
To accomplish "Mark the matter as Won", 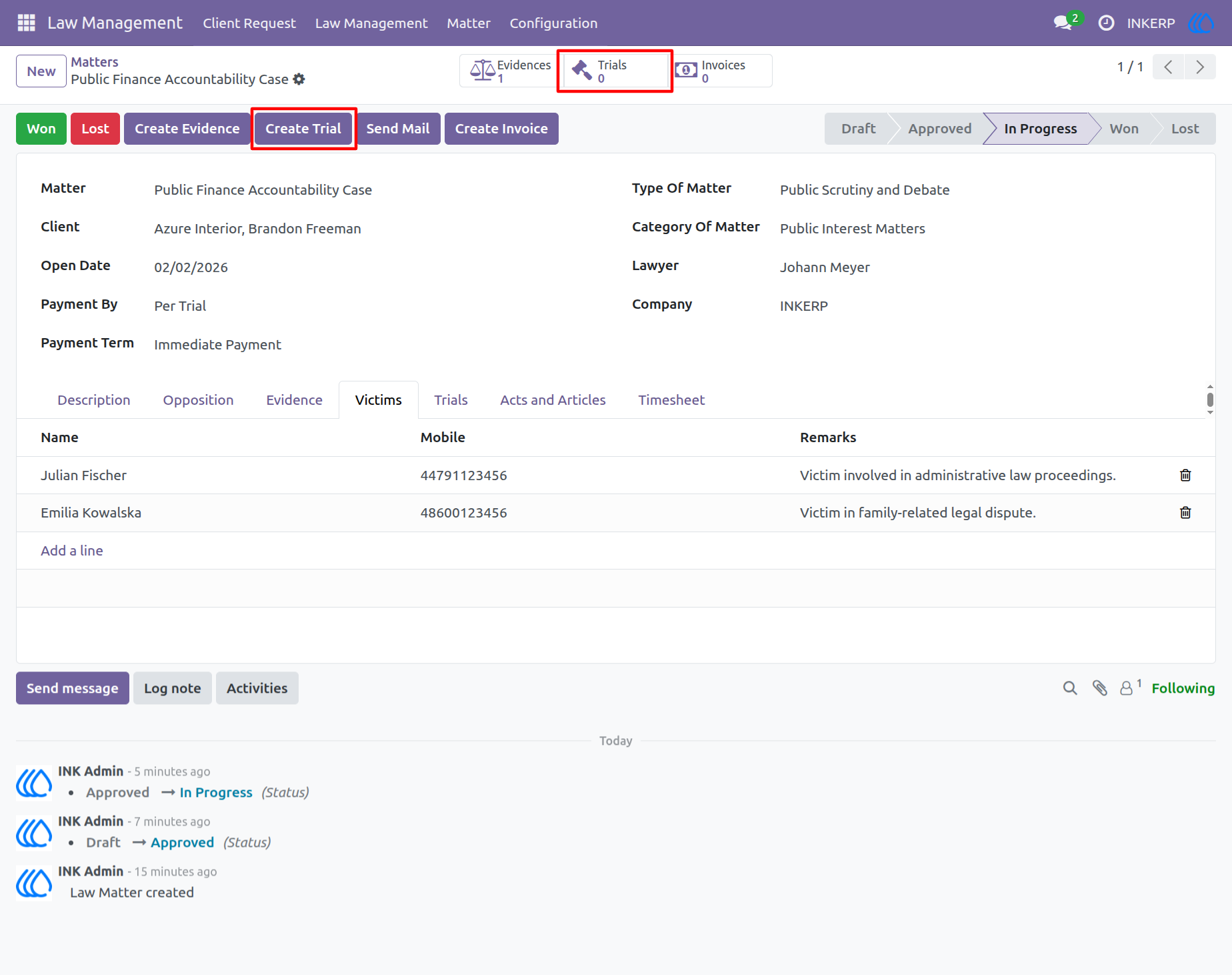I will [x=41, y=129].
